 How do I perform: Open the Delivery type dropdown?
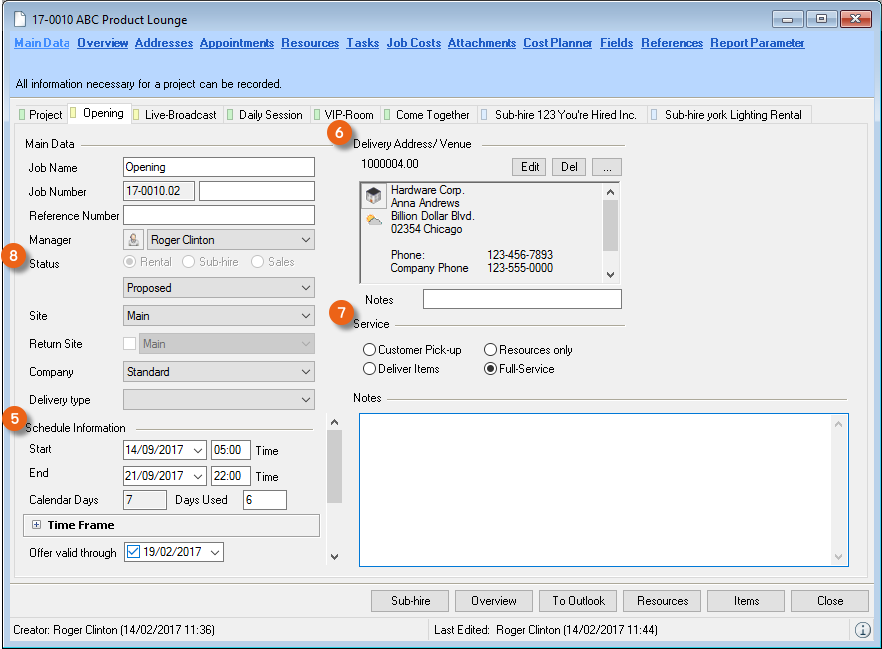click(218, 400)
